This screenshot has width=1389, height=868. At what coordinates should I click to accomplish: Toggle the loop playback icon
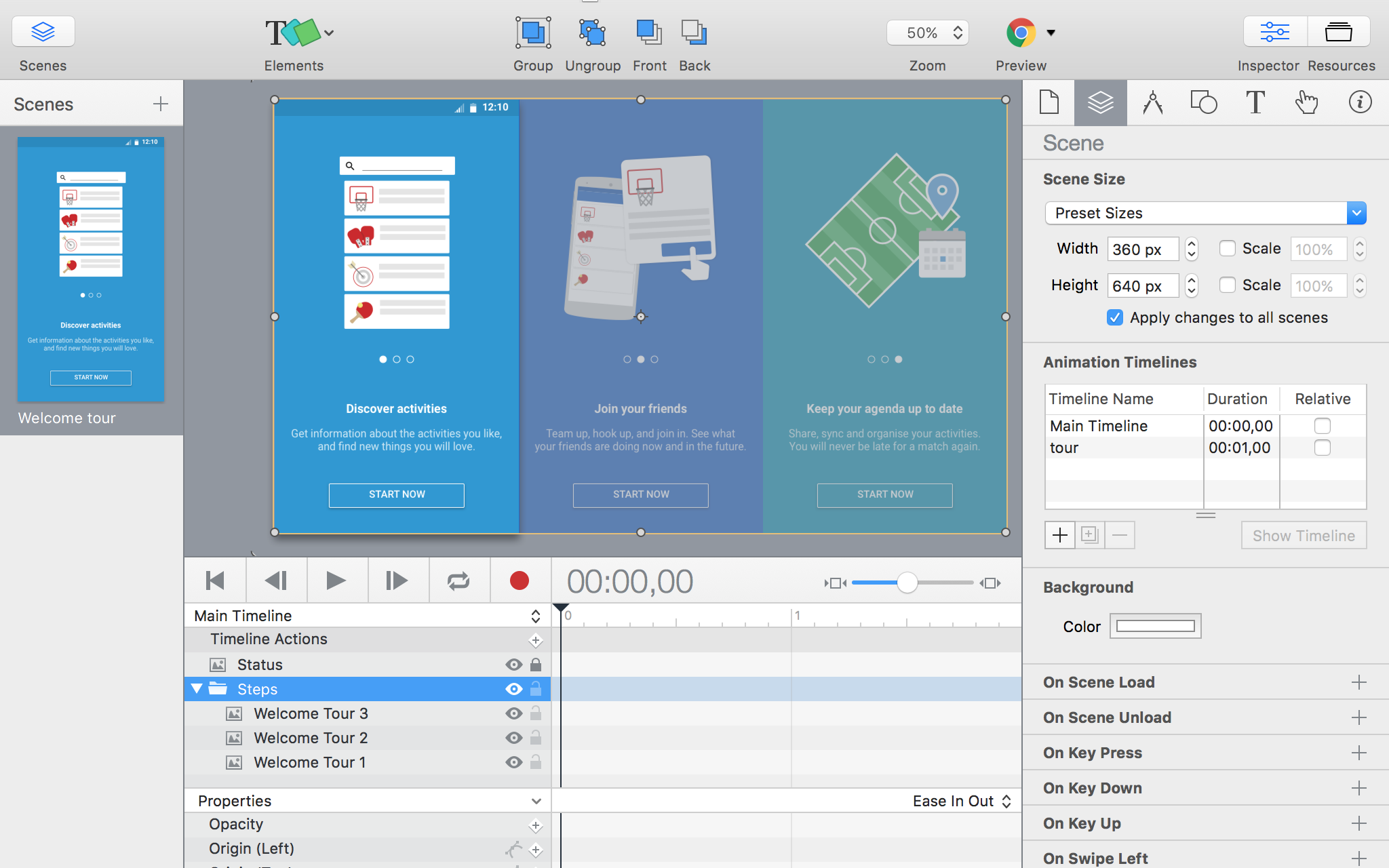pos(458,581)
